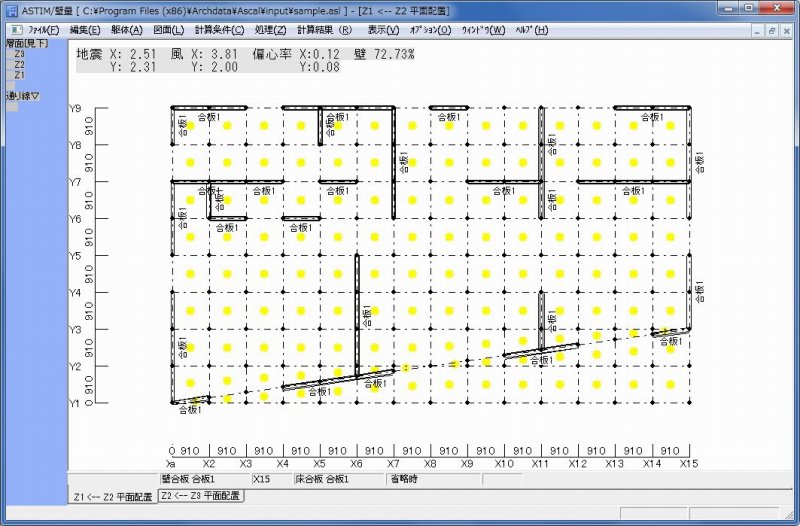
Task: Click the document icon left of ファイル menu
Action: point(14,30)
